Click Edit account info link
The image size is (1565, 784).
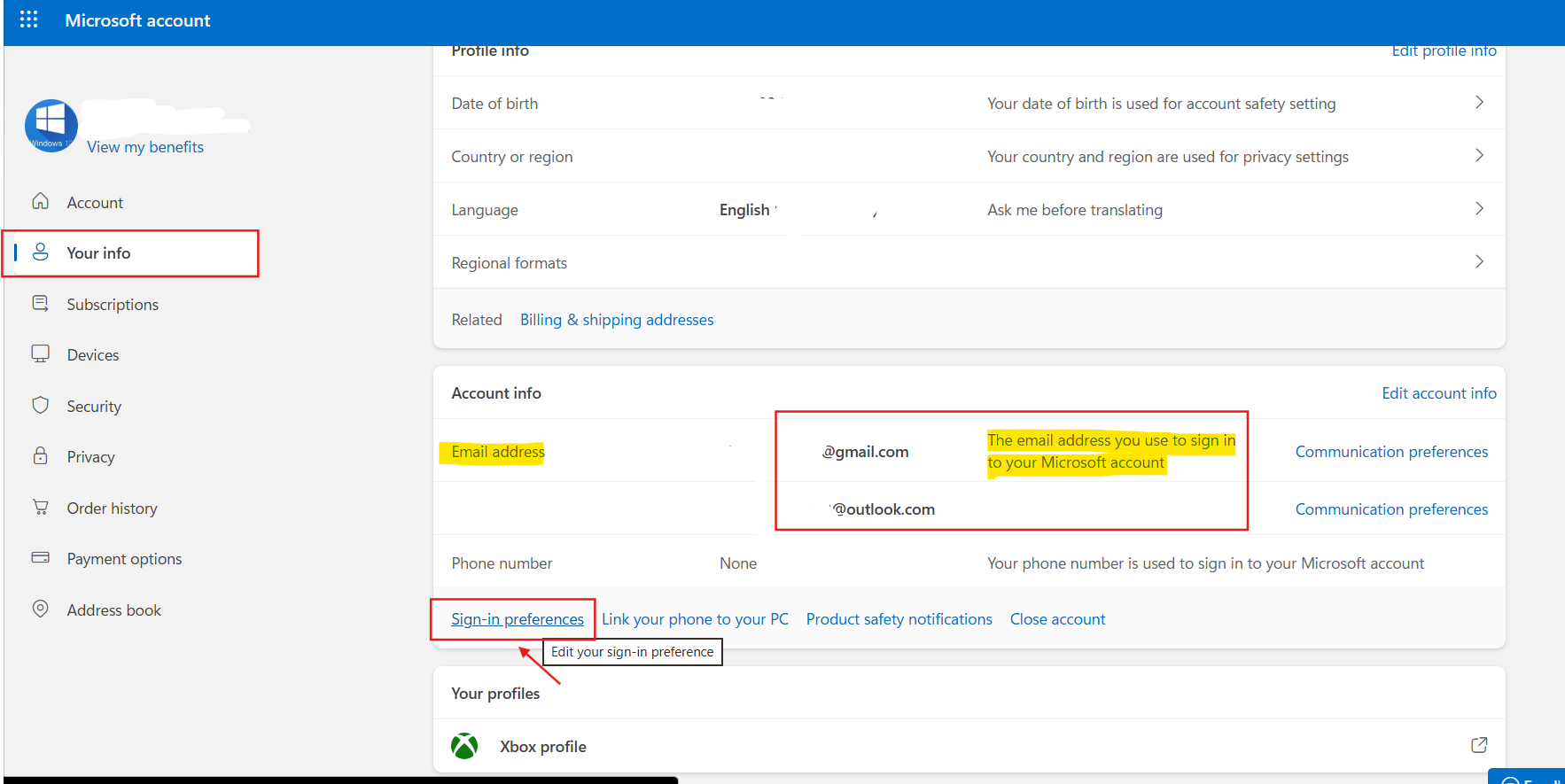click(x=1439, y=393)
